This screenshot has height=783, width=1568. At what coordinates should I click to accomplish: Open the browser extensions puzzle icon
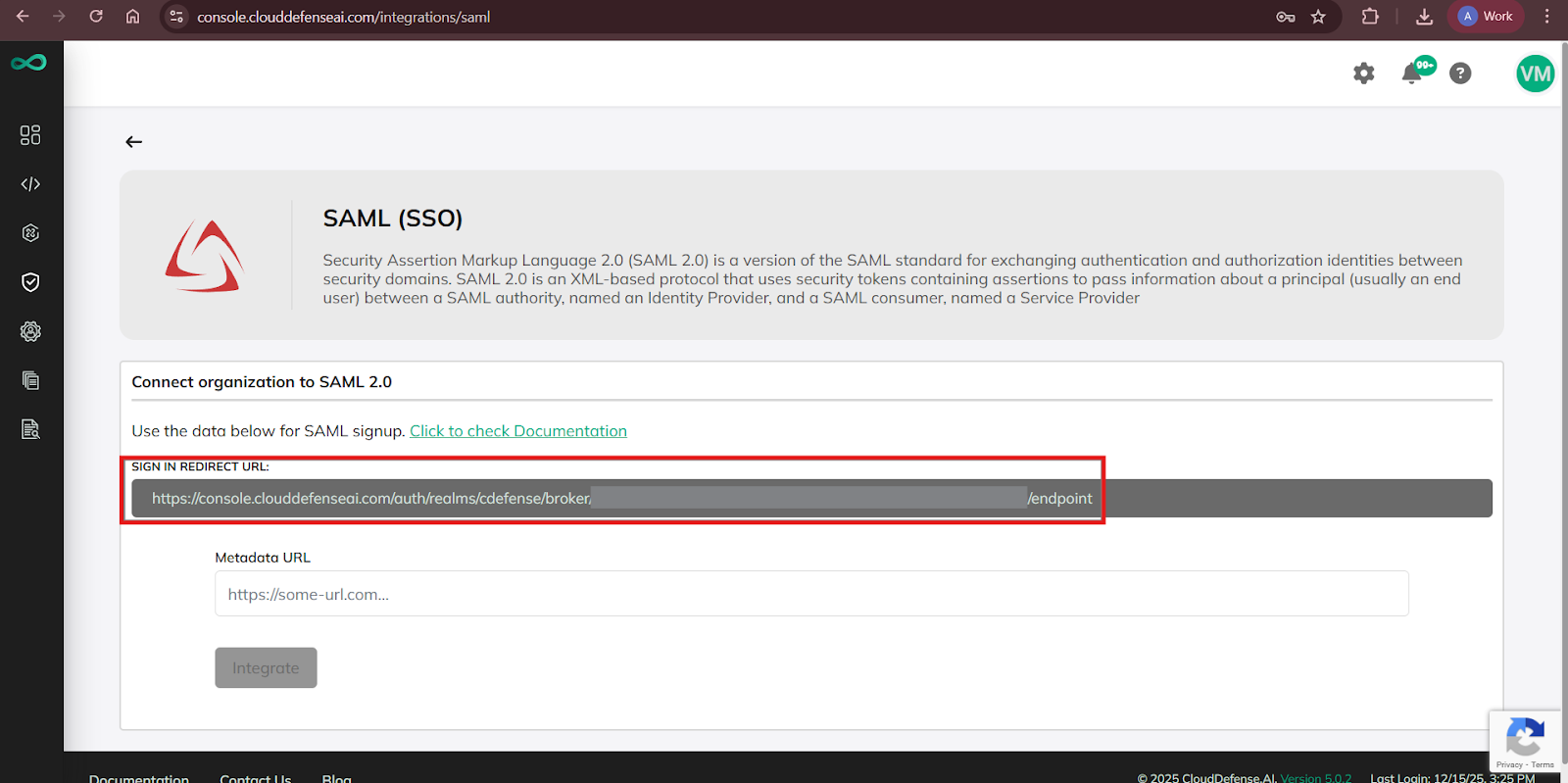(1370, 17)
